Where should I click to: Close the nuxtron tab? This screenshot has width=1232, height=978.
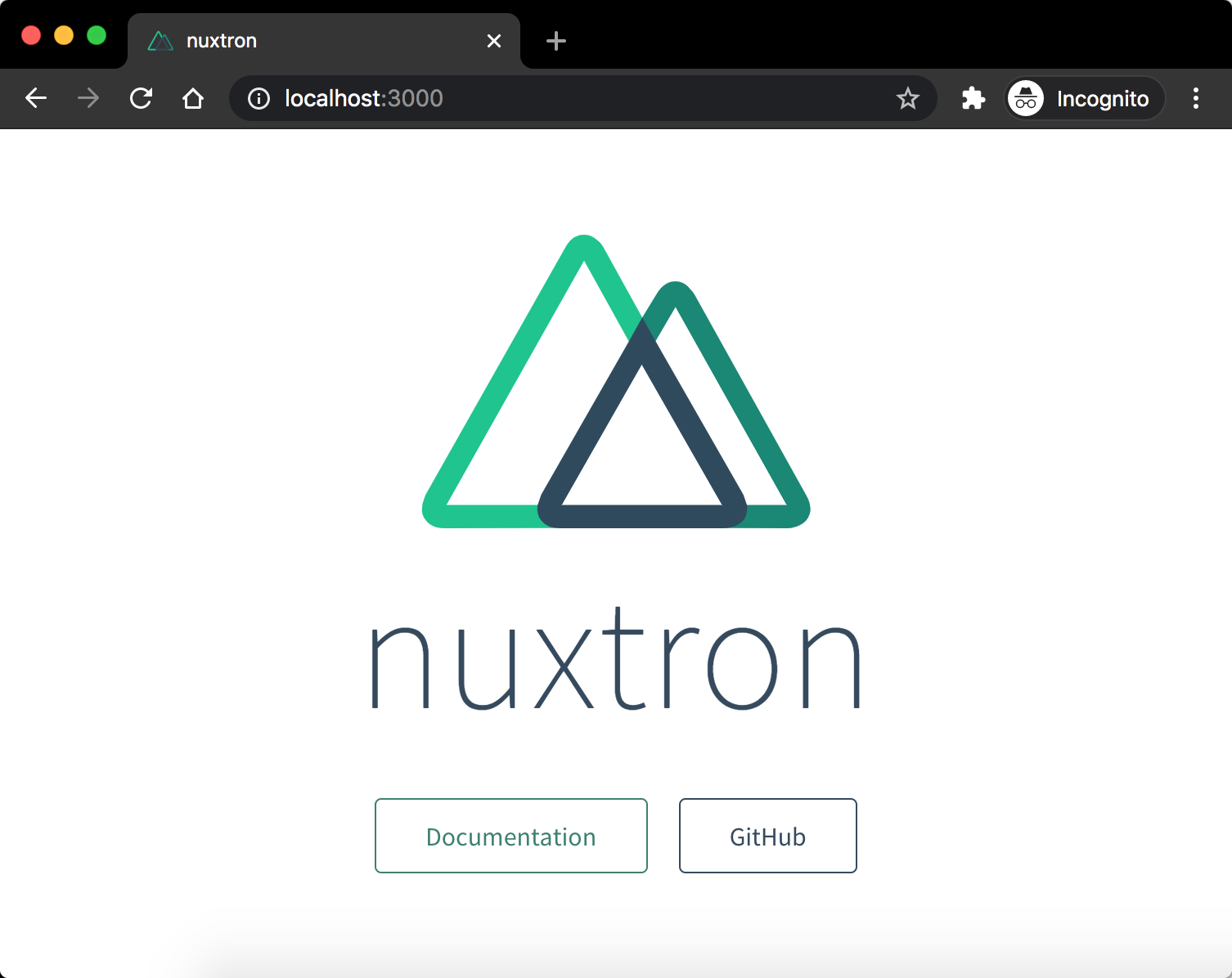[x=494, y=41]
